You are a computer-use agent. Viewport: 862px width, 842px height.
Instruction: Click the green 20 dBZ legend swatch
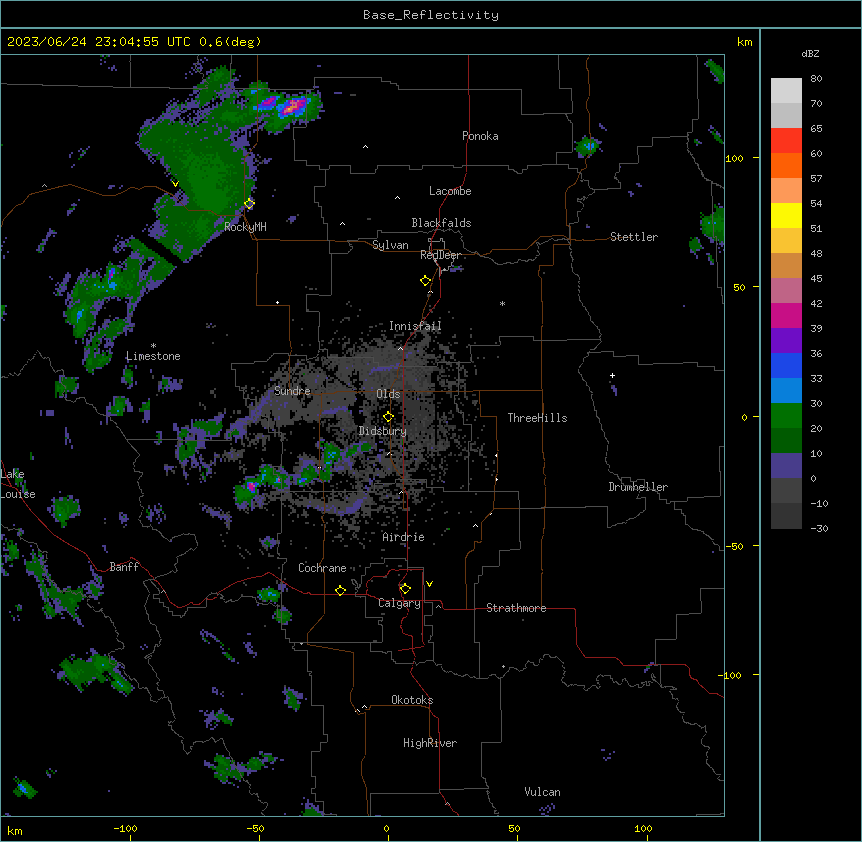click(786, 416)
